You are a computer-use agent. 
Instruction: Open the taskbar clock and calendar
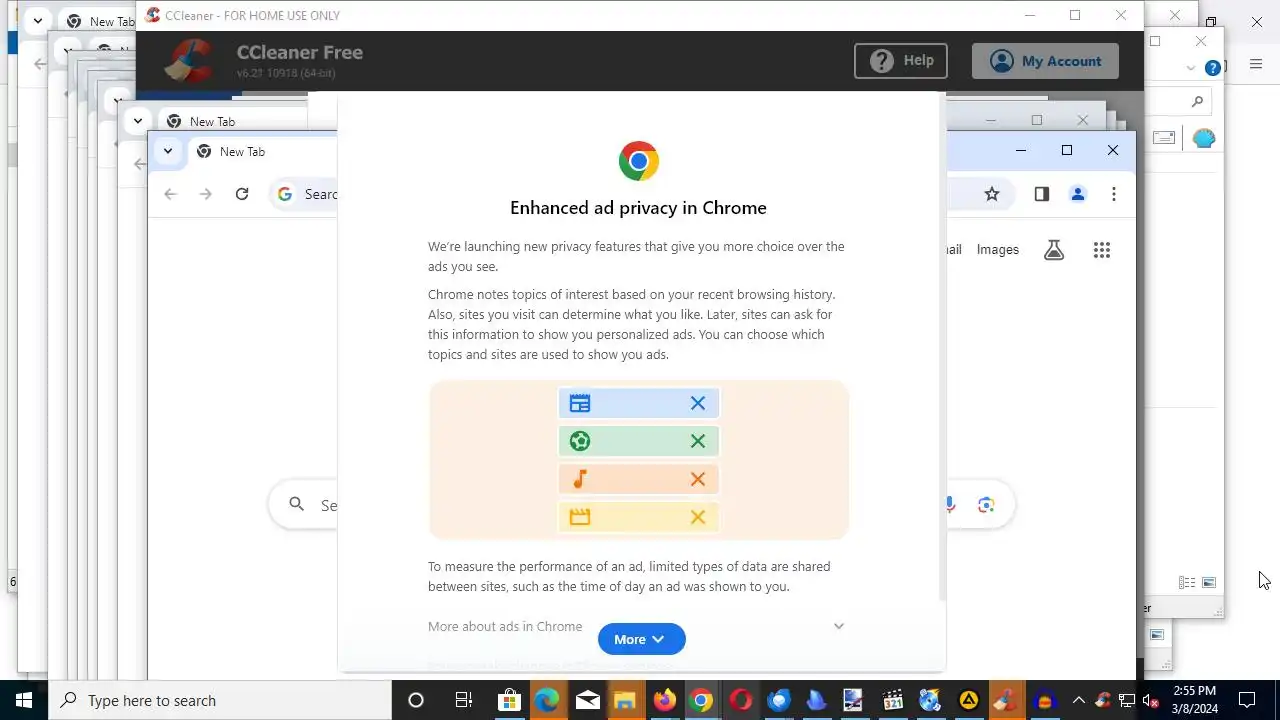pos(1194,700)
